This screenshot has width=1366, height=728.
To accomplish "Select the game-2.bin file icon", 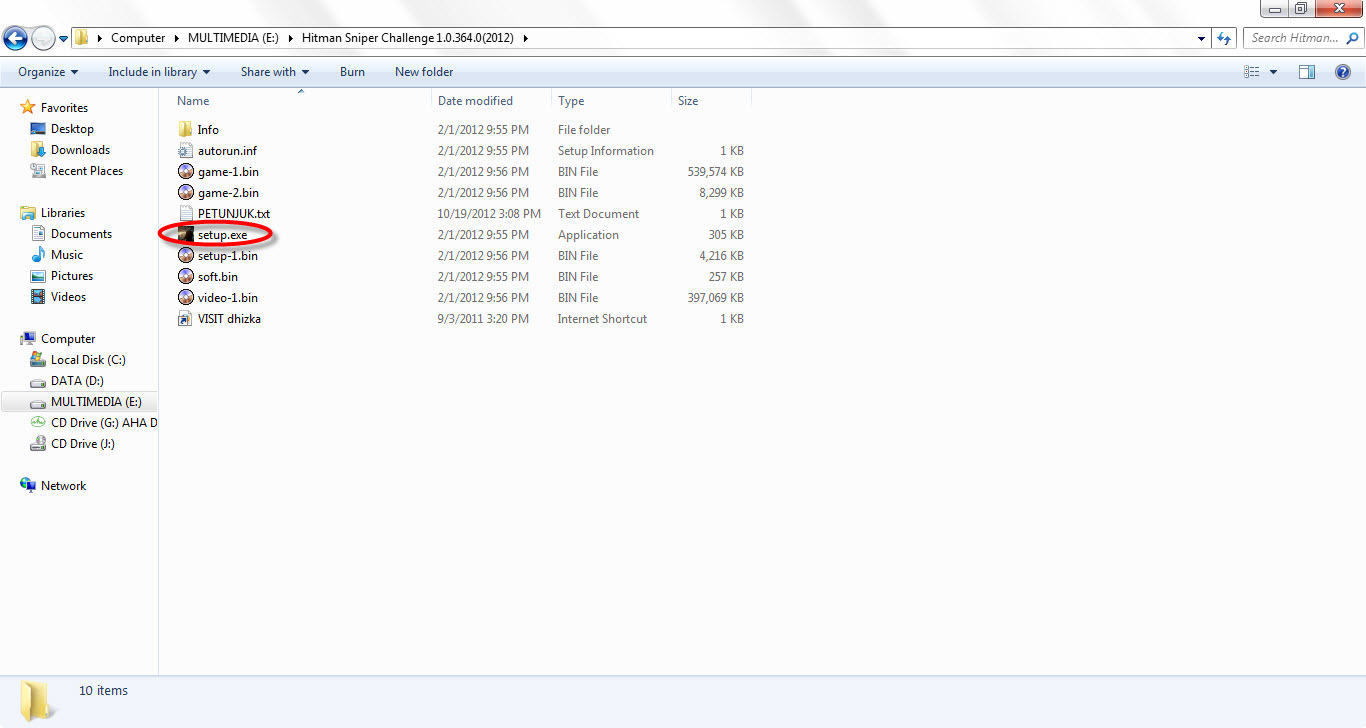I will [x=185, y=193].
